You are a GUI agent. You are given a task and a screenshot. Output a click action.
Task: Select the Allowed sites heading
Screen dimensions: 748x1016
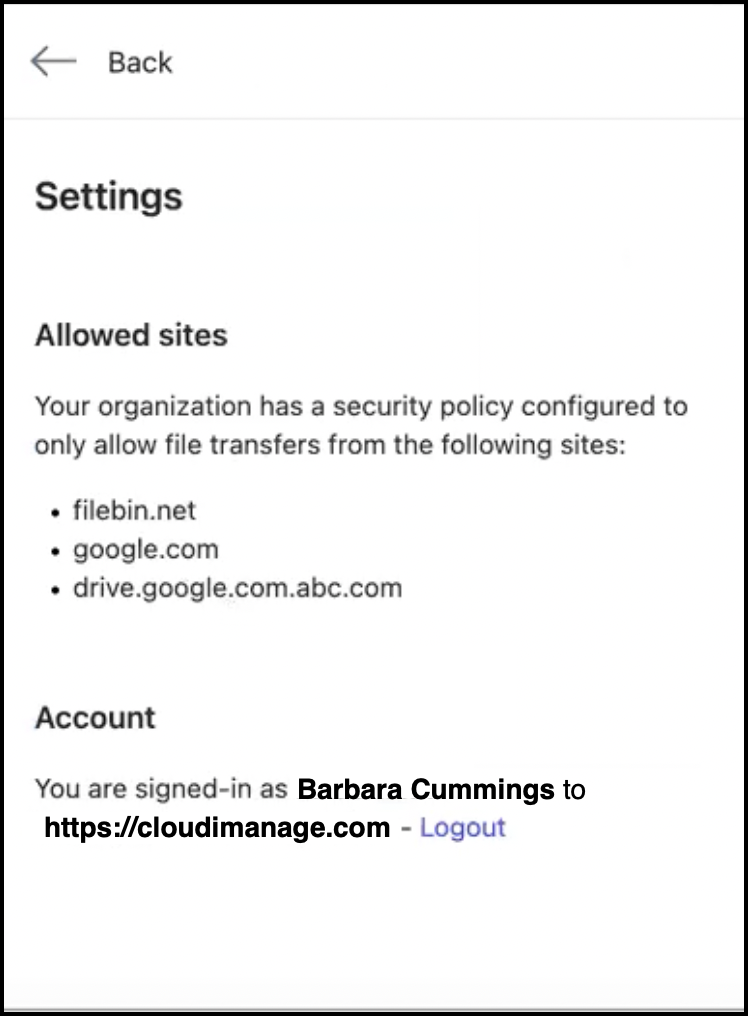tap(131, 335)
